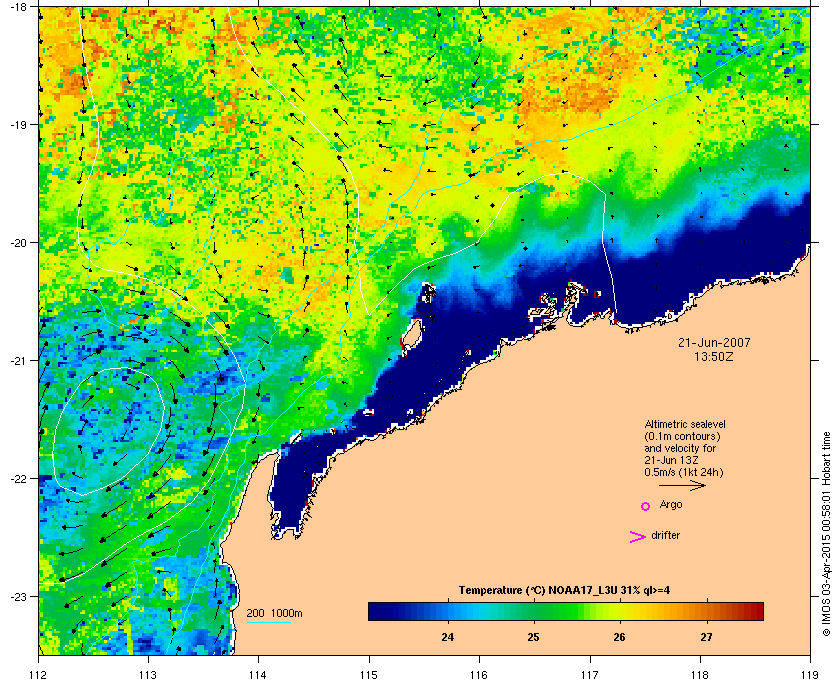Click the cyan bathymetry legend line
This screenshot has width=840, height=680.
(268, 623)
